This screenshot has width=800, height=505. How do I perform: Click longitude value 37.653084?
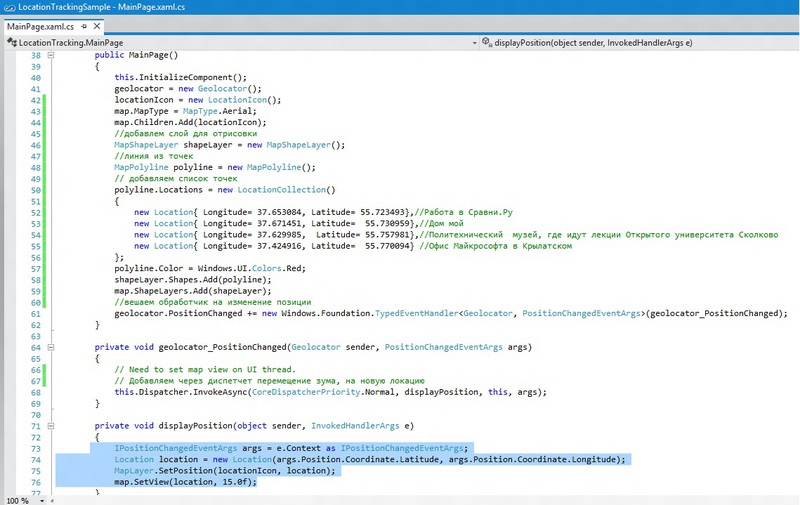[x=279, y=212]
